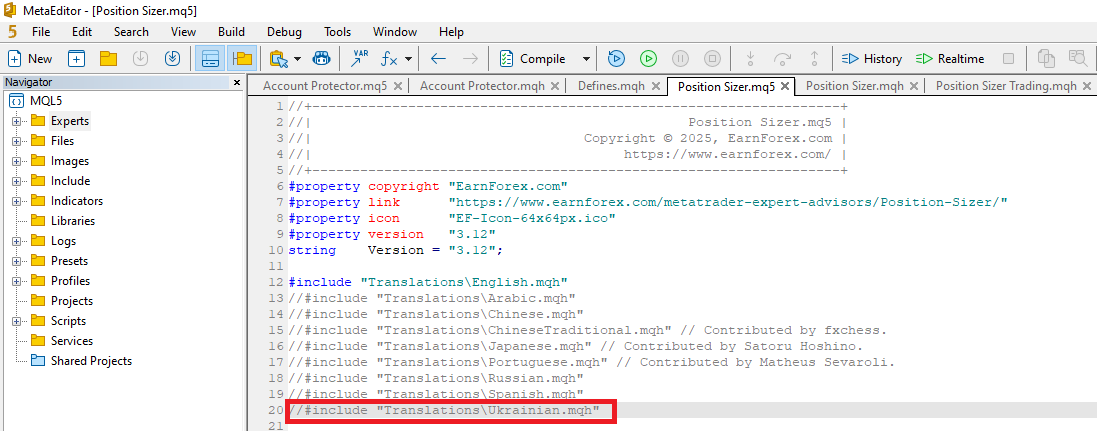
Task: Start Realtime profiling
Action: (x=949, y=59)
